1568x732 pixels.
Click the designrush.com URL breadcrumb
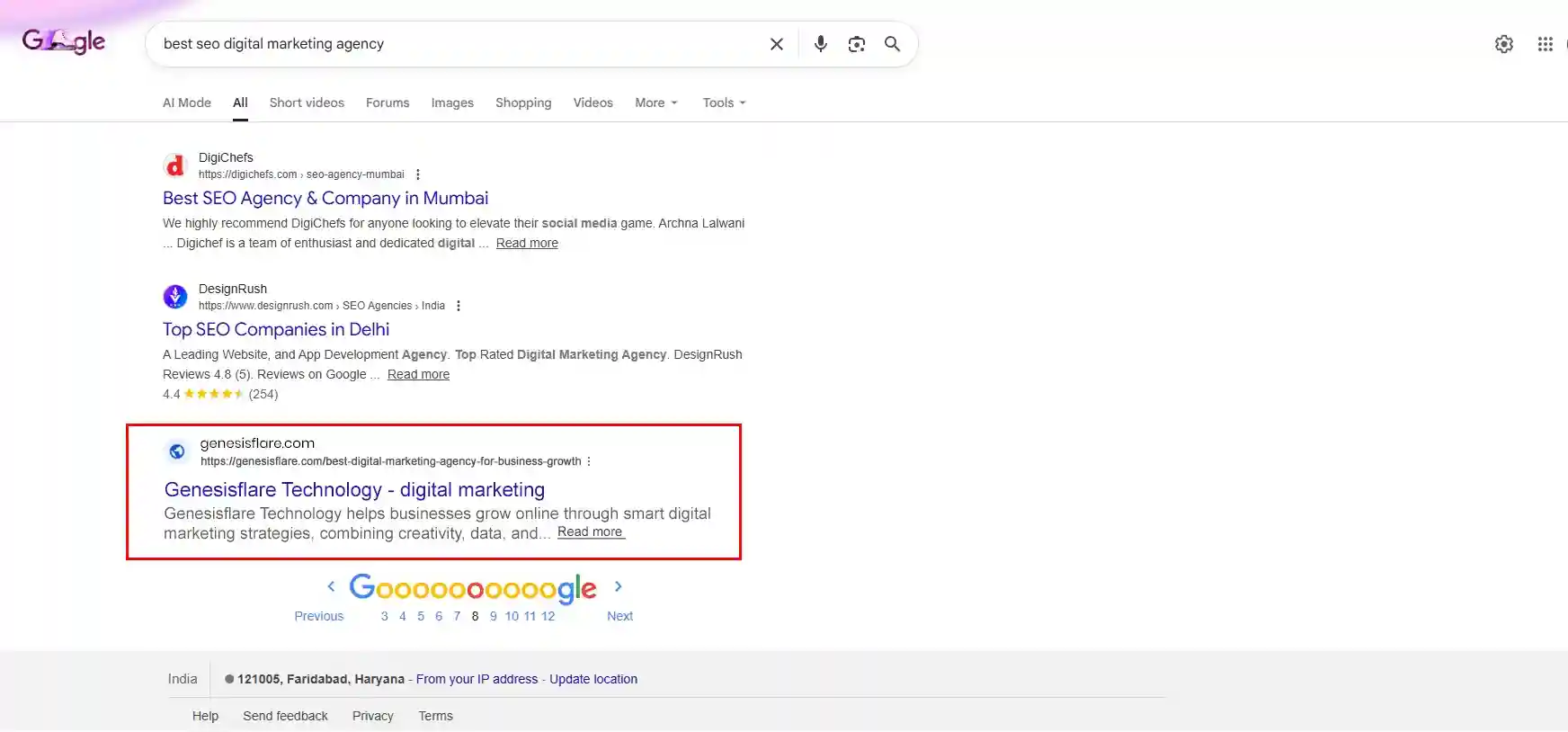point(322,306)
